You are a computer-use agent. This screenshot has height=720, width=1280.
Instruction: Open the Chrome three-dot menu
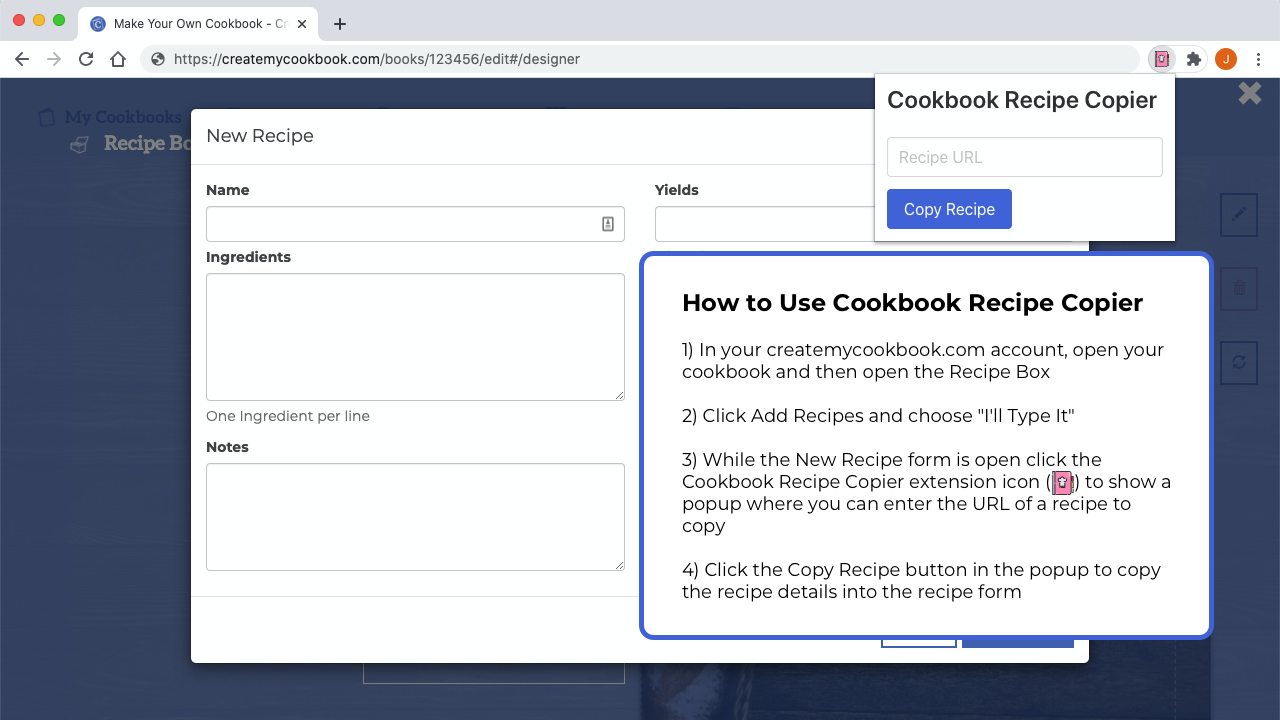(1258, 58)
